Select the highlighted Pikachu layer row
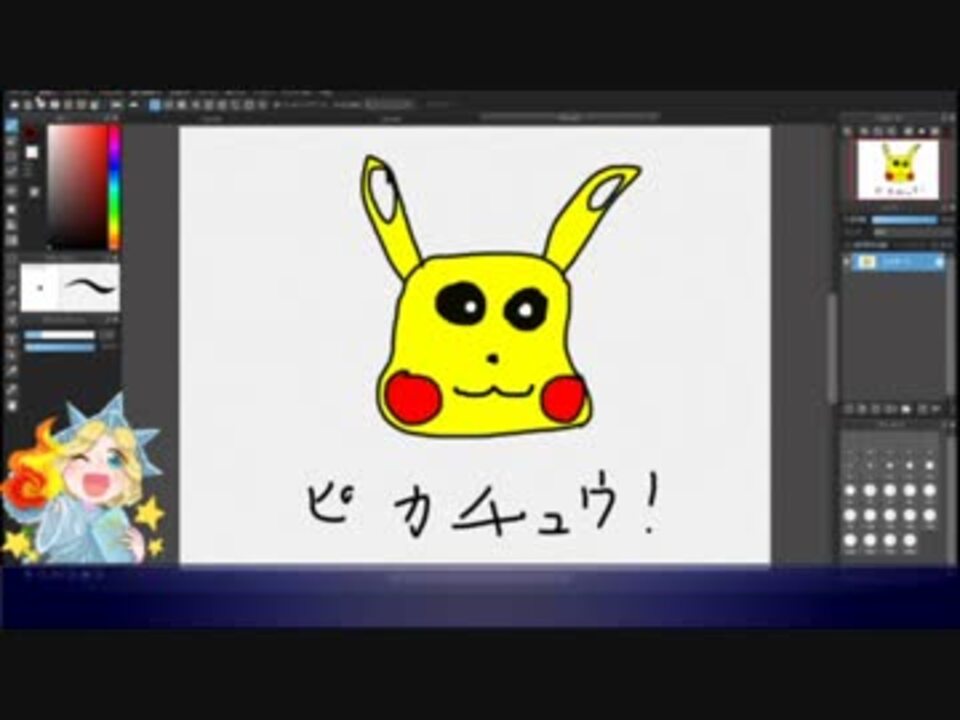Image resolution: width=960 pixels, height=720 pixels. coord(898,262)
